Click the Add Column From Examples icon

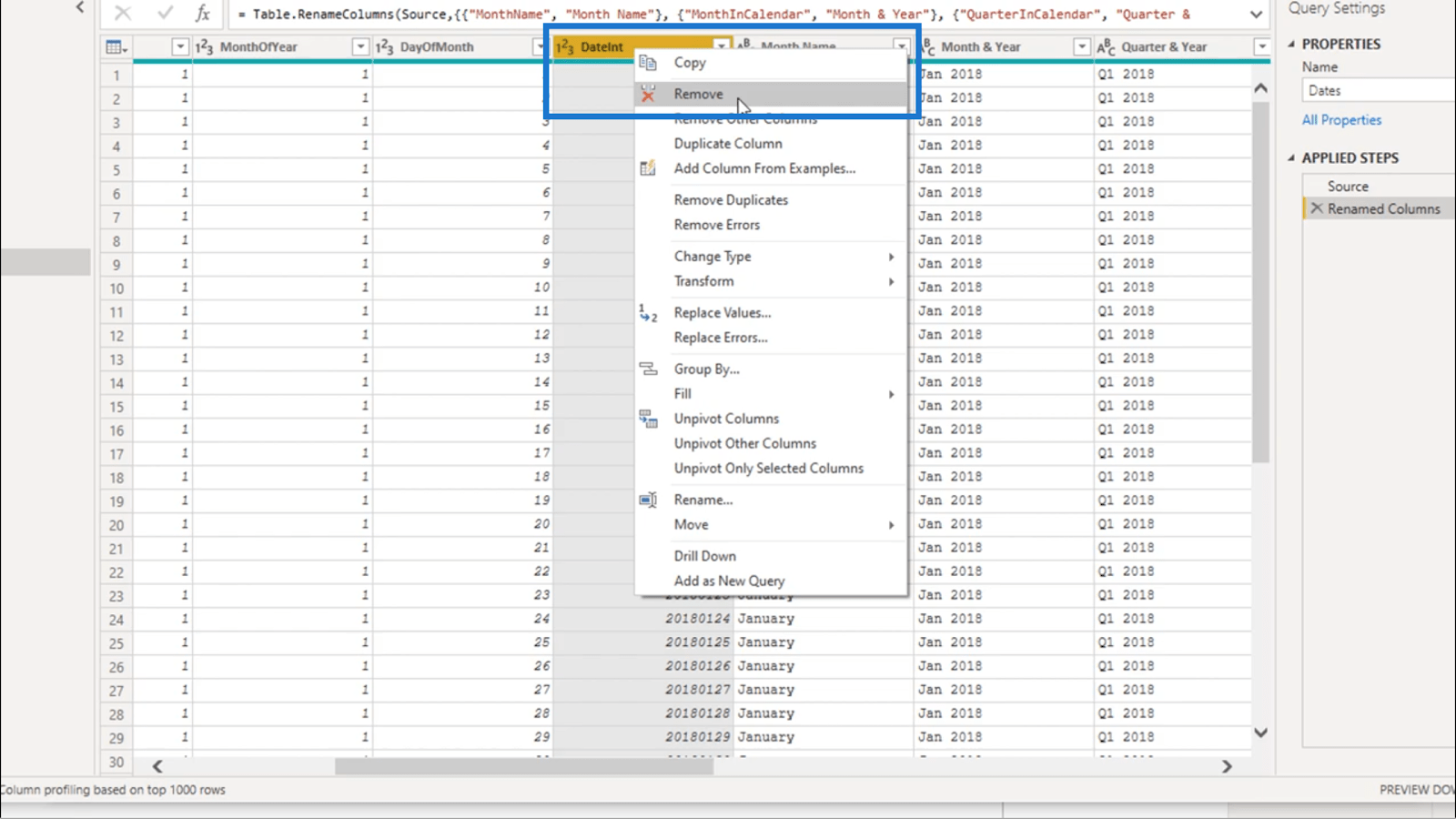(x=648, y=168)
